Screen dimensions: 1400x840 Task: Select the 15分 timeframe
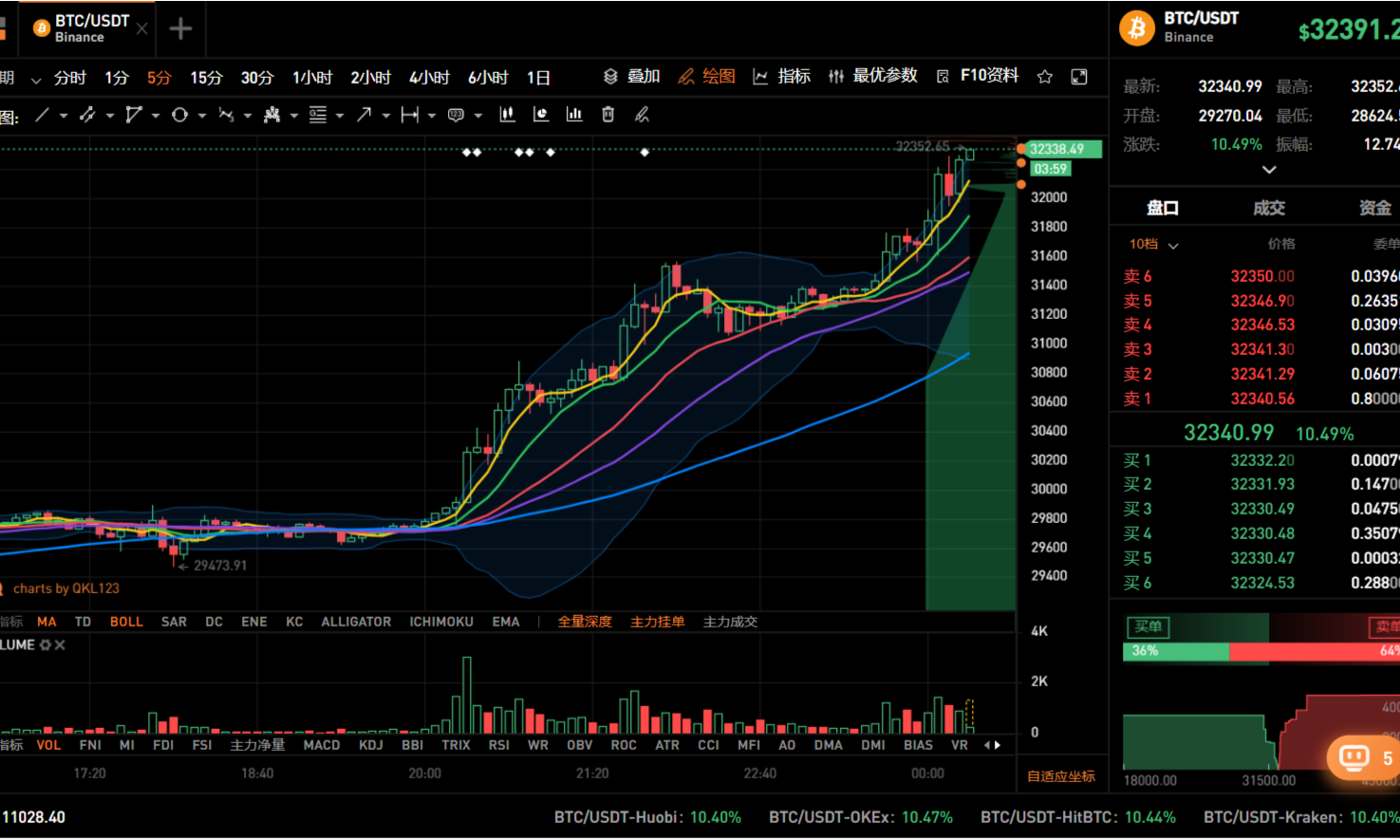206,78
